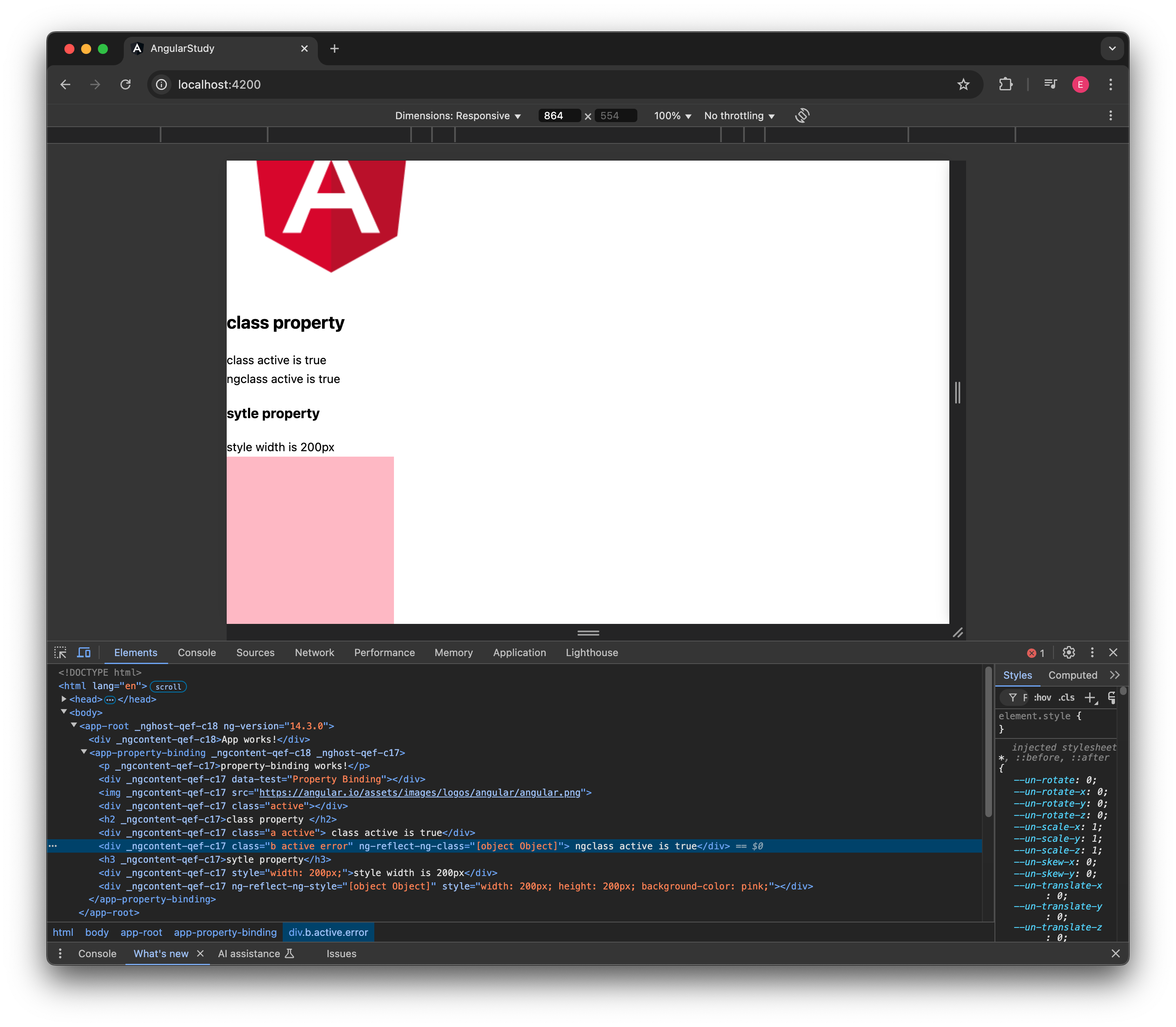Bookmark this page with star icon
The image size is (1176, 1027).
tap(964, 85)
